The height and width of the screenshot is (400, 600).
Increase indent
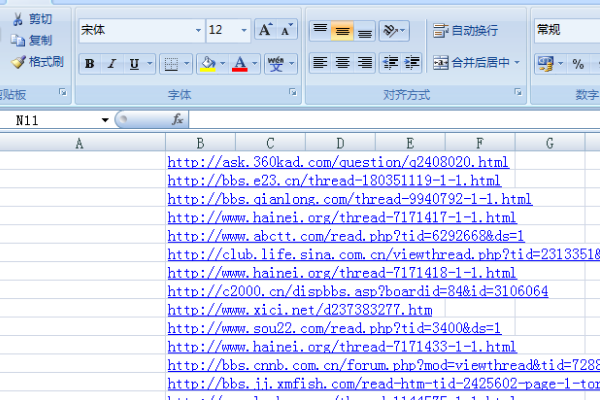click(411, 63)
